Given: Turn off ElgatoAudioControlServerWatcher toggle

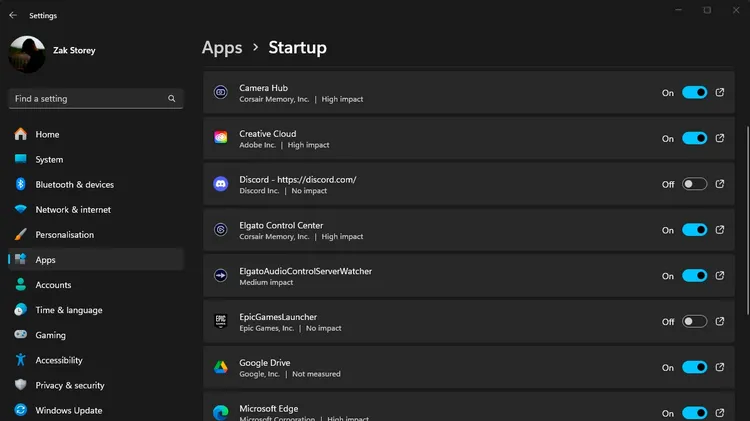Looking at the screenshot, I should [x=695, y=276].
